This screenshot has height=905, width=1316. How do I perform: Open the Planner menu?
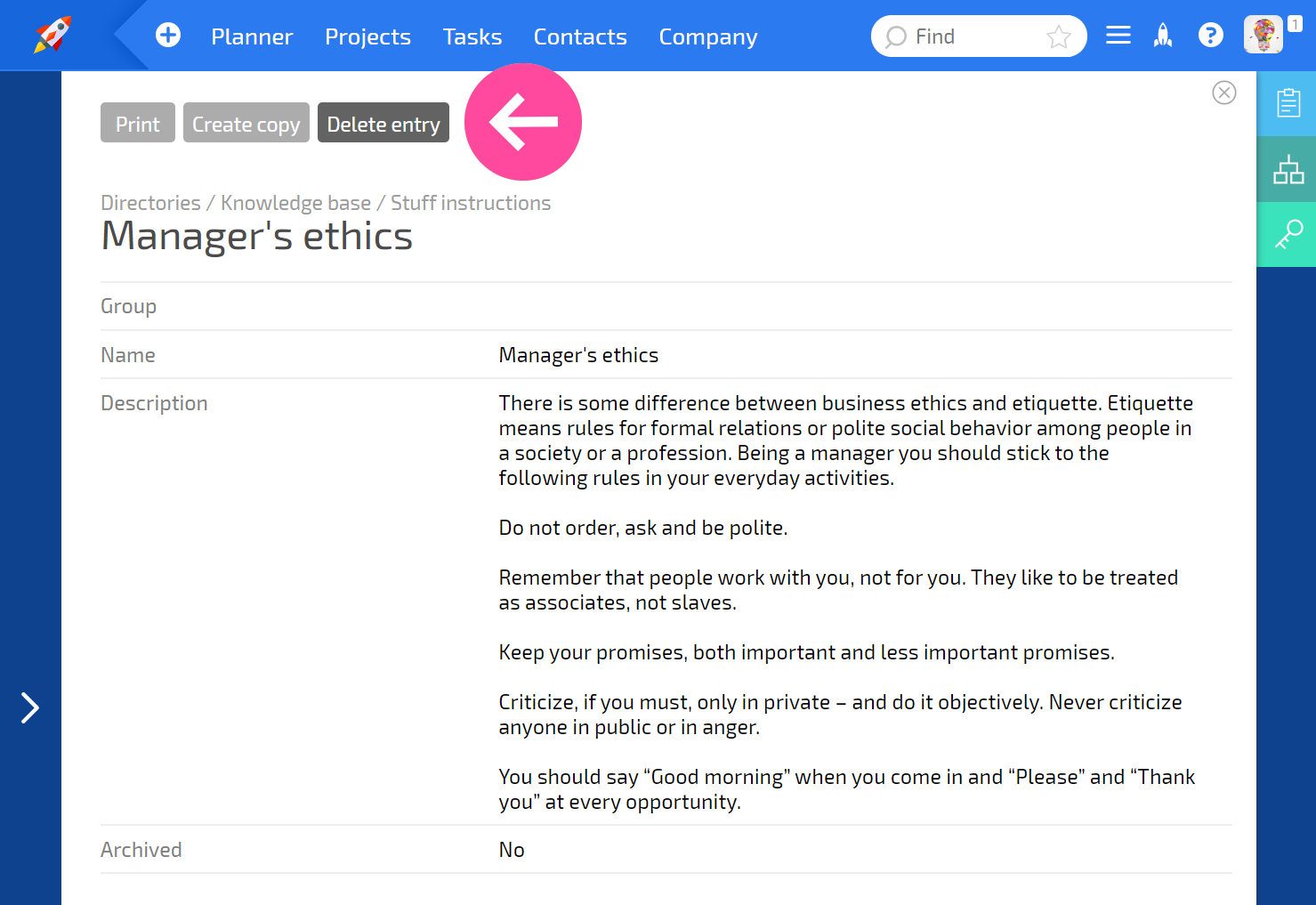[x=252, y=36]
